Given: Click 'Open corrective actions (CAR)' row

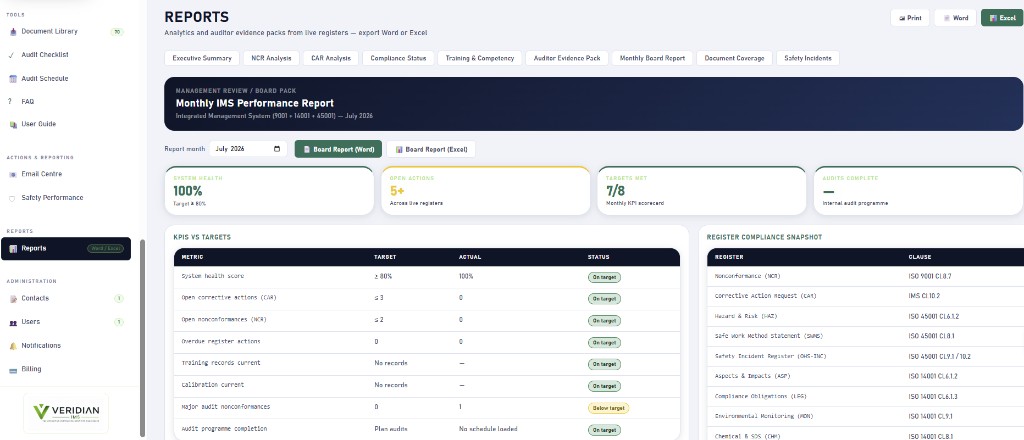Looking at the screenshot, I should [427, 299].
